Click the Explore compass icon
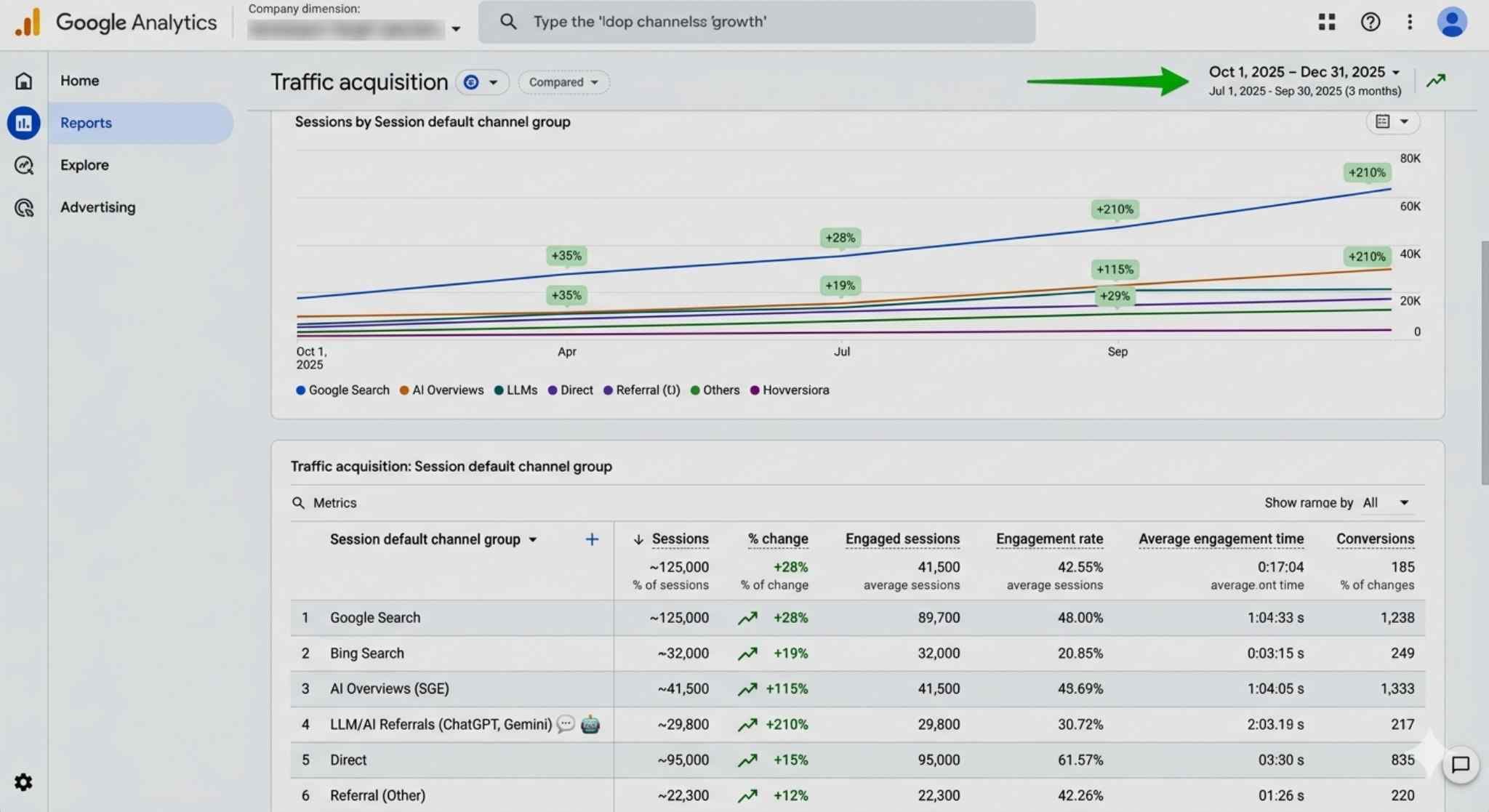Screen dimensions: 1489x812 (24, 165)
